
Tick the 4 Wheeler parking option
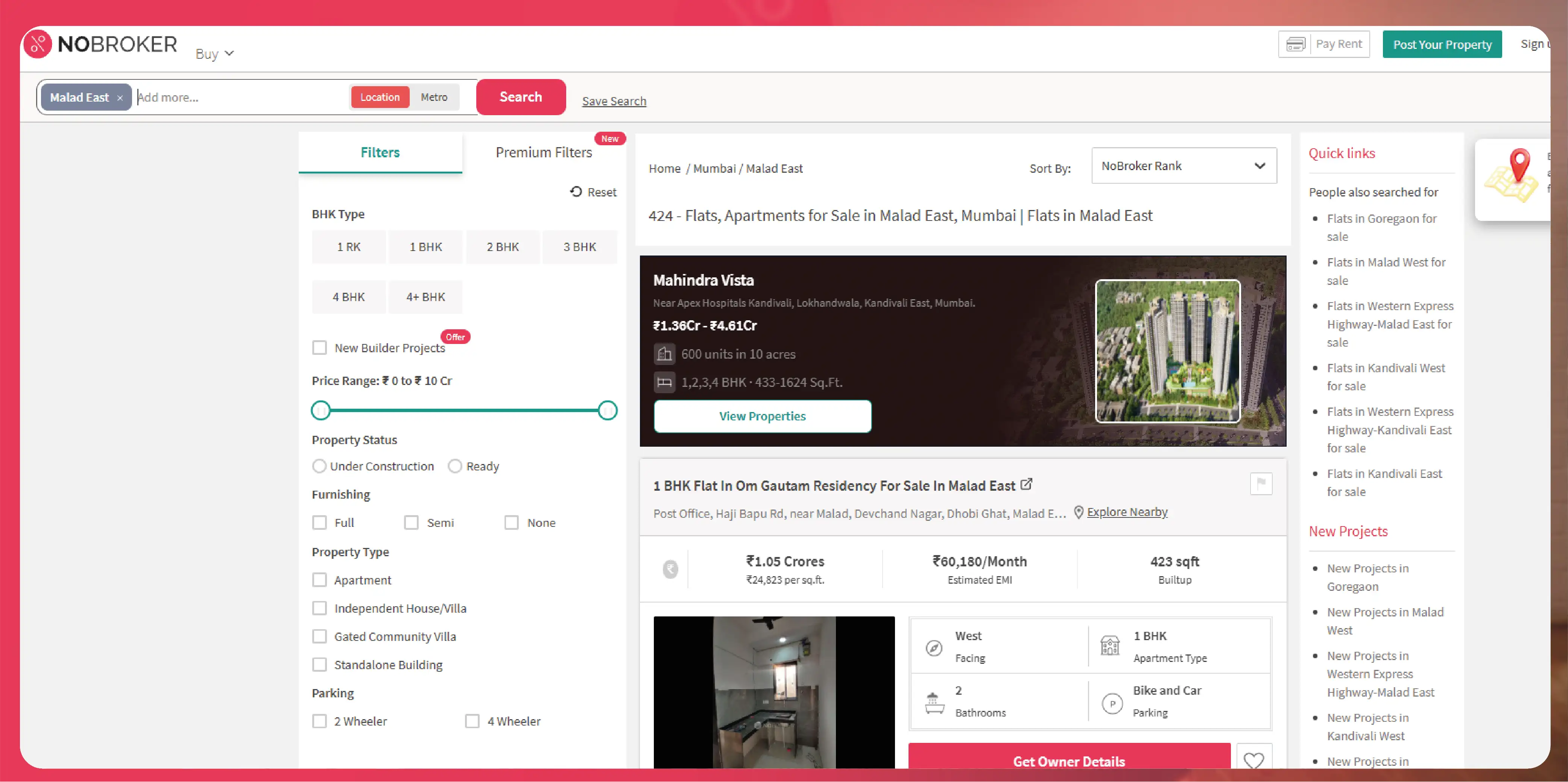pyautogui.click(x=473, y=721)
